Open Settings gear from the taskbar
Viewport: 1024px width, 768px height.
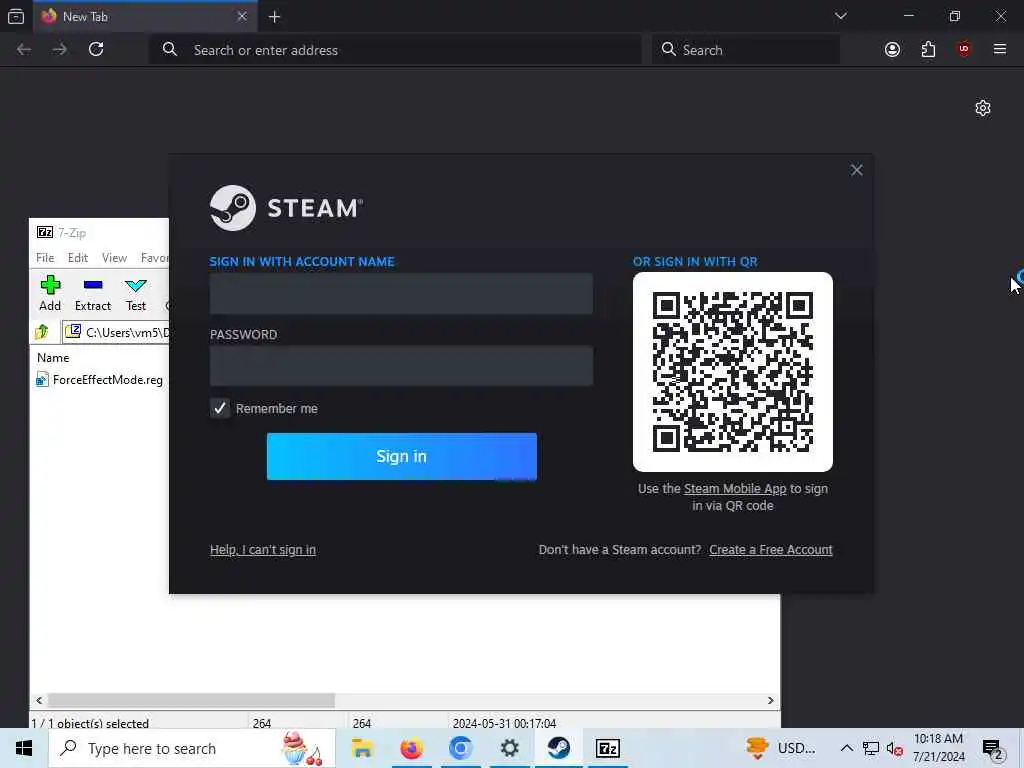point(509,748)
